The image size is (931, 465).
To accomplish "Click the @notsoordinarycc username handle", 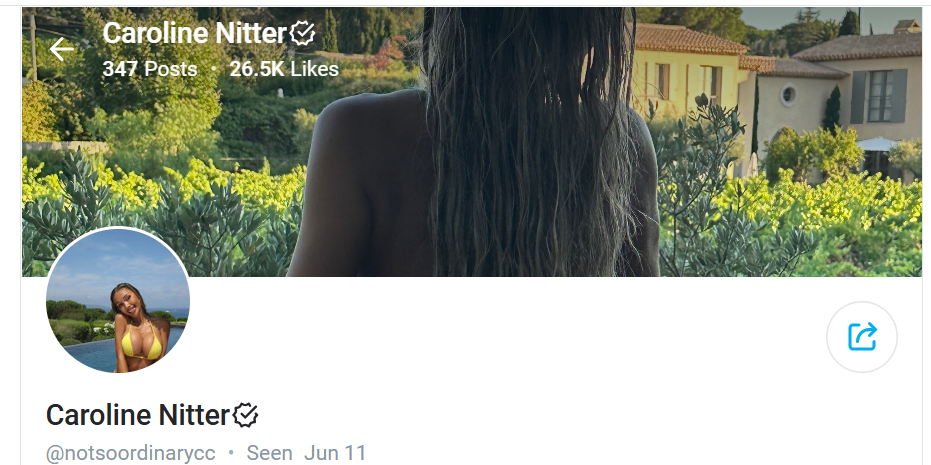I will (x=131, y=453).
